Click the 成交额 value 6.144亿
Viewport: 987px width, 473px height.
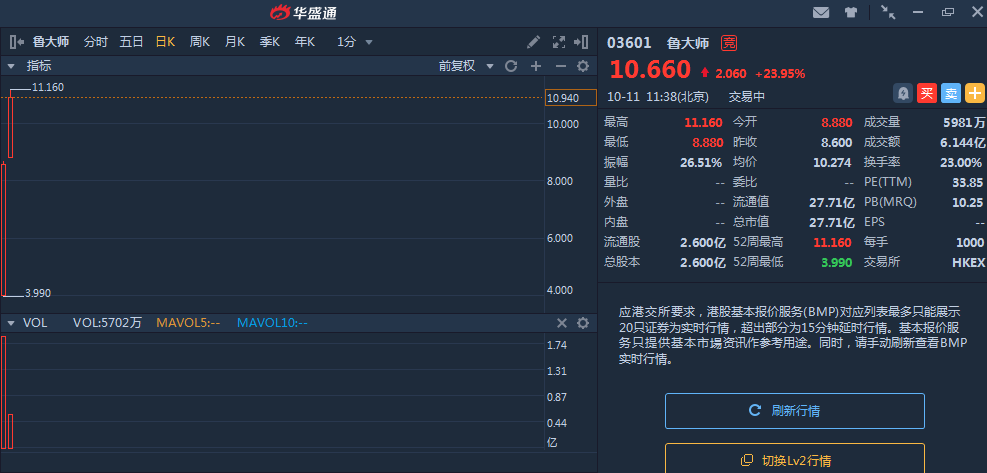(x=962, y=142)
